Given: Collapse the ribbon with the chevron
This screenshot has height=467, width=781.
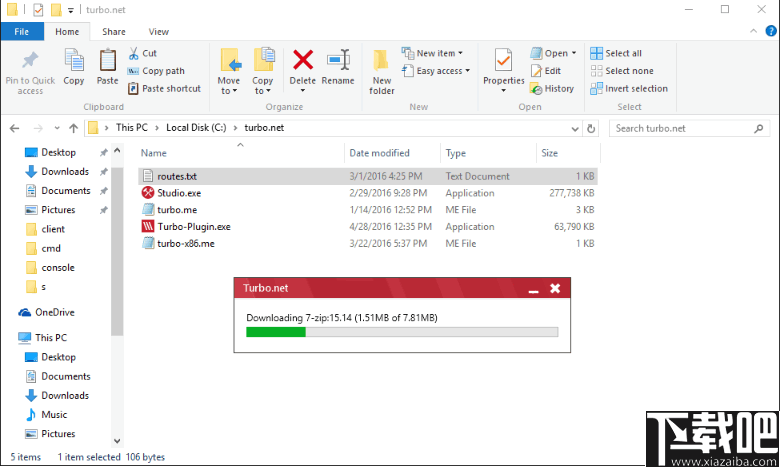Looking at the screenshot, I should click(x=753, y=31).
